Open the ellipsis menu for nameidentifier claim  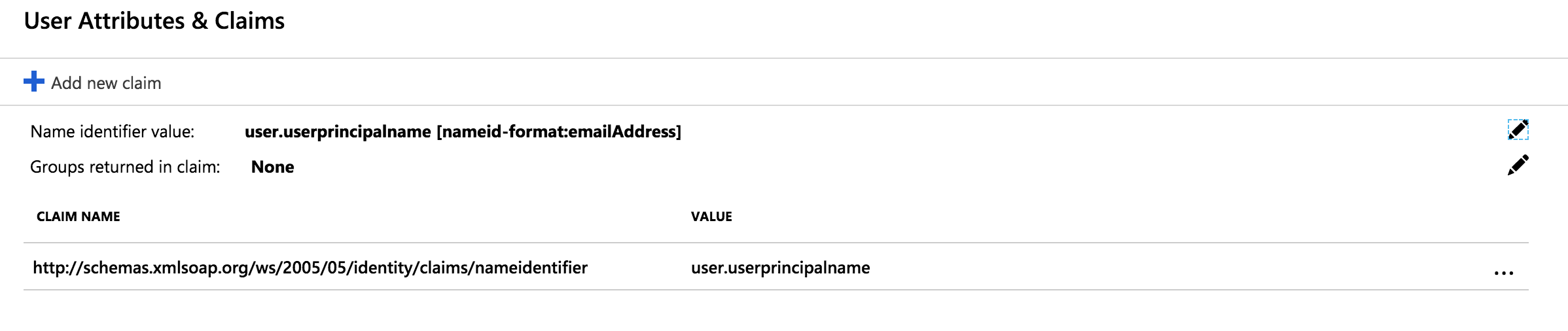coord(1504,272)
